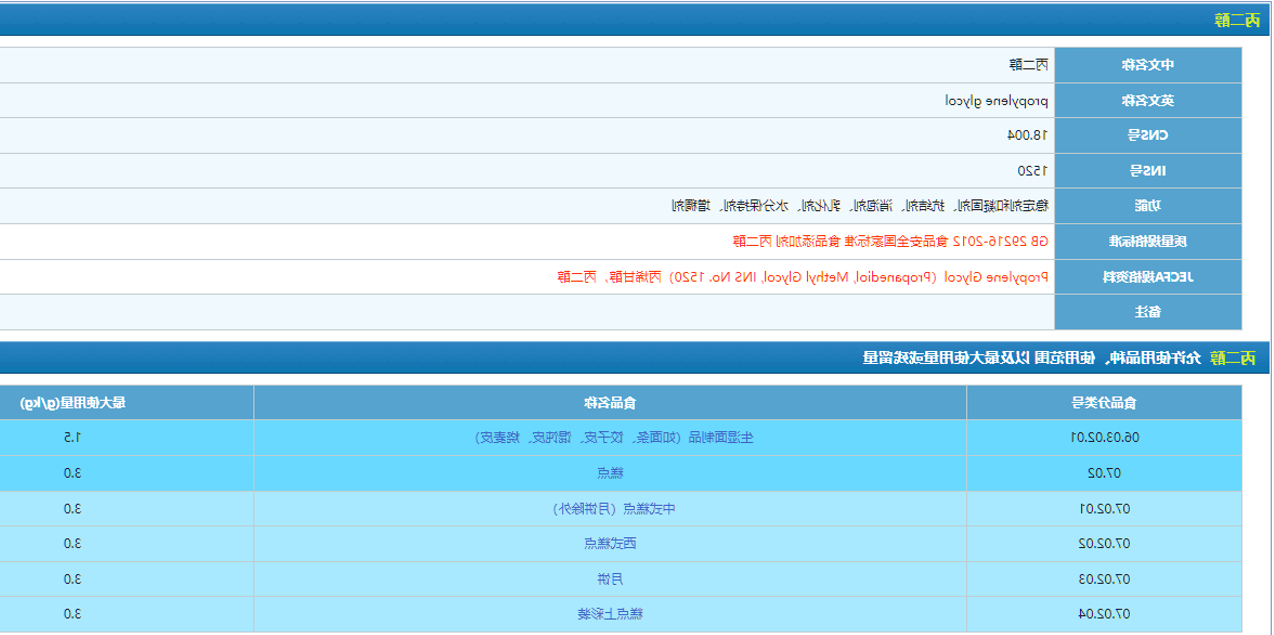Screen dimensions: 1274x635
Task: Select food category number 07.02.04
Action: (1102, 614)
